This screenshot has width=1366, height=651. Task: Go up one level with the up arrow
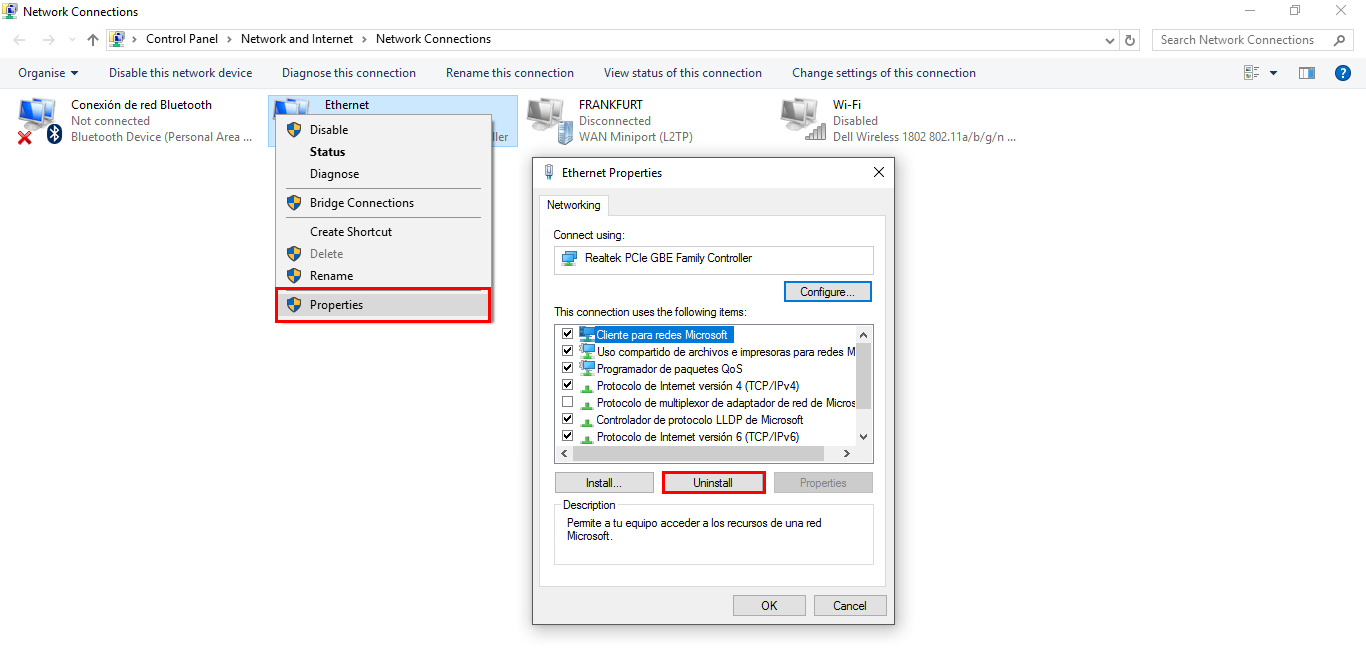pyautogui.click(x=93, y=40)
